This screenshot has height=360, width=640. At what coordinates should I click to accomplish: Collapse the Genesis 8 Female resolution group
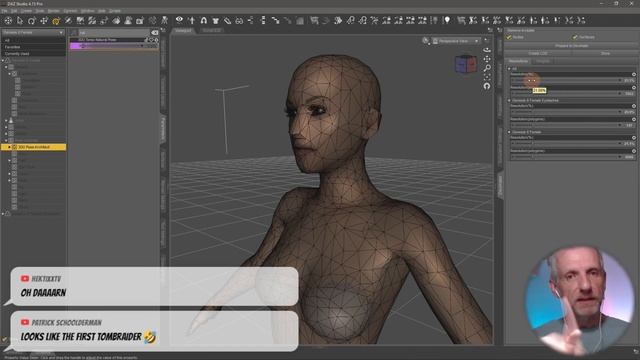coord(509,132)
